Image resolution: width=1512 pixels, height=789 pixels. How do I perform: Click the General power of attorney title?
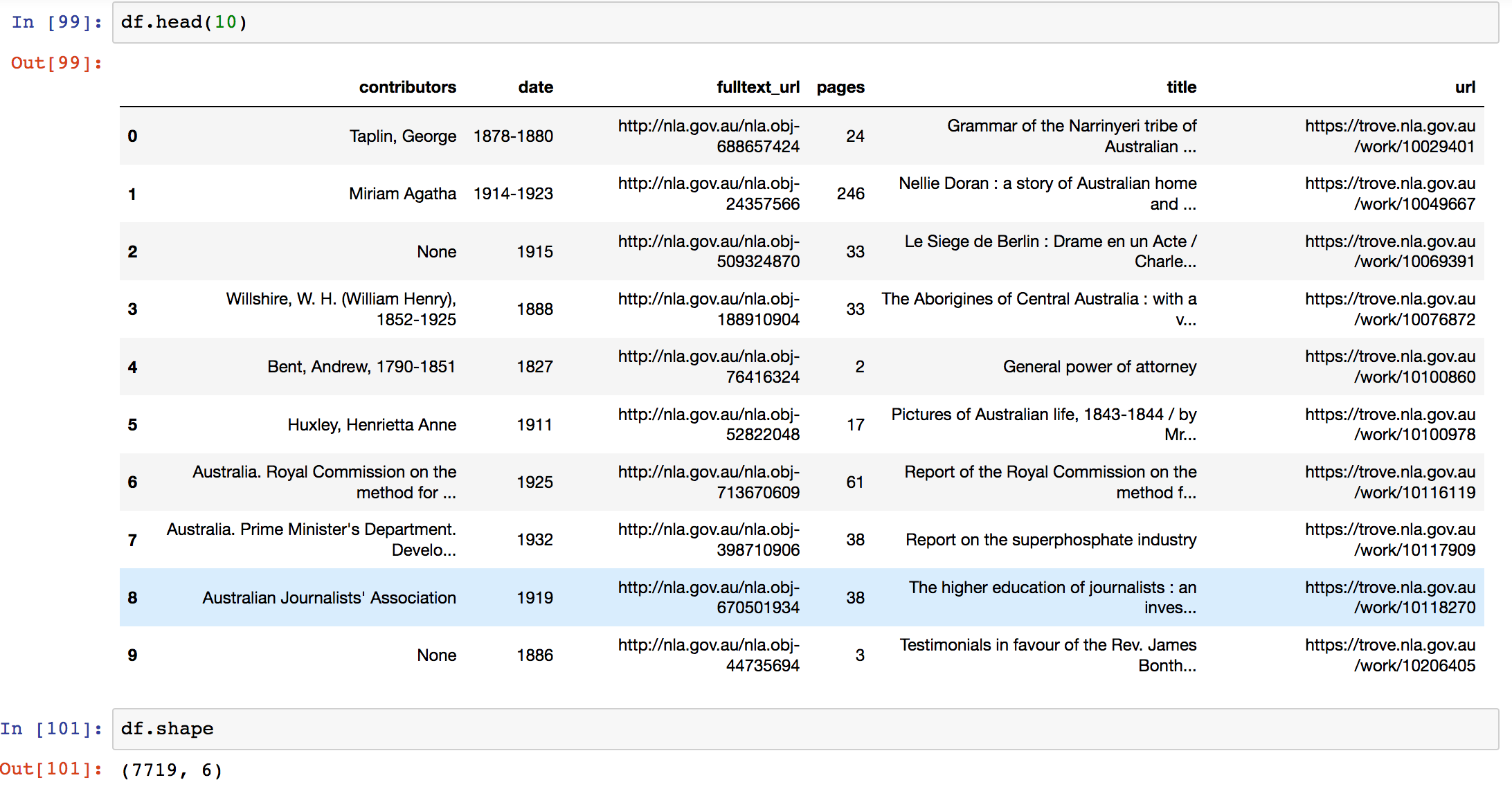pyautogui.click(x=1099, y=367)
